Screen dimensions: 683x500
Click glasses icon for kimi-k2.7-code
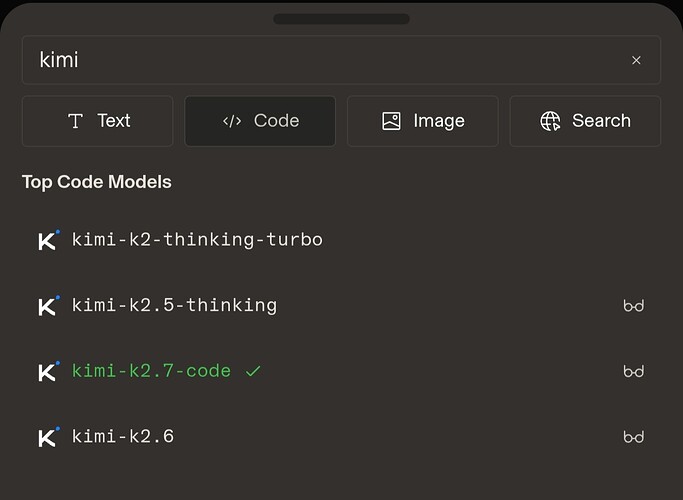click(x=633, y=372)
